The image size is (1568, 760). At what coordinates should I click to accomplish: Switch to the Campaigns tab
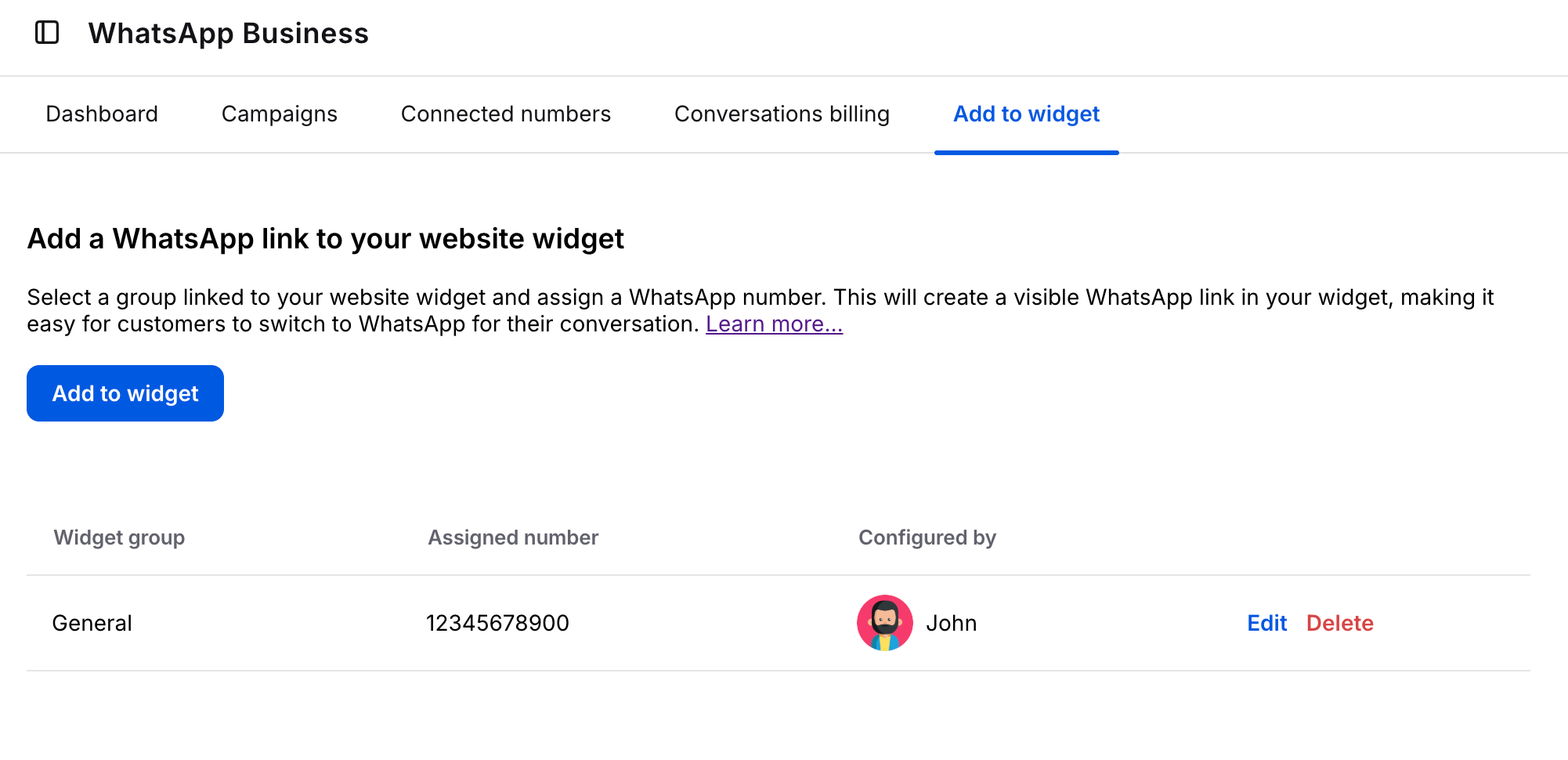tap(280, 114)
